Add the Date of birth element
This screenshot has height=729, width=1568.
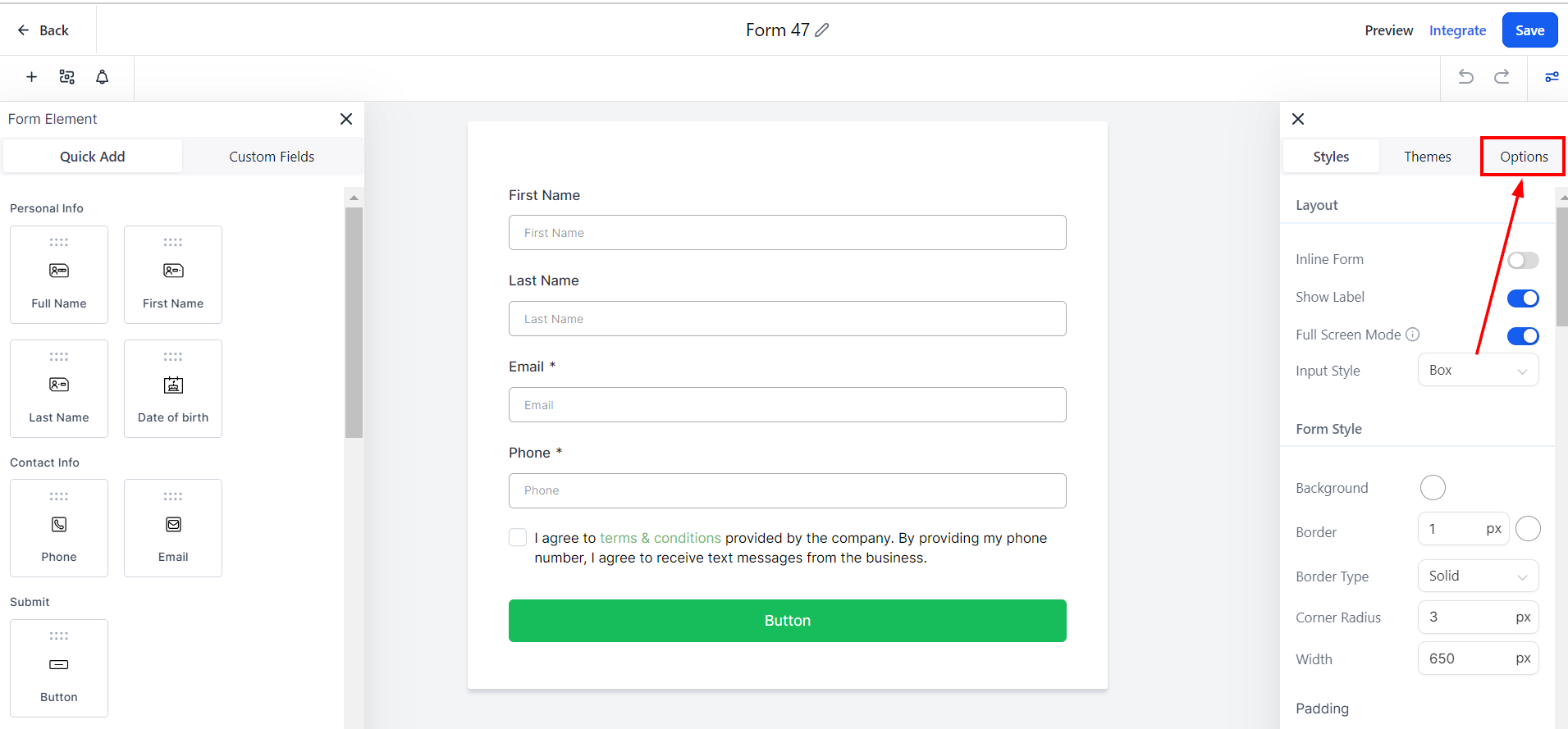tap(173, 389)
